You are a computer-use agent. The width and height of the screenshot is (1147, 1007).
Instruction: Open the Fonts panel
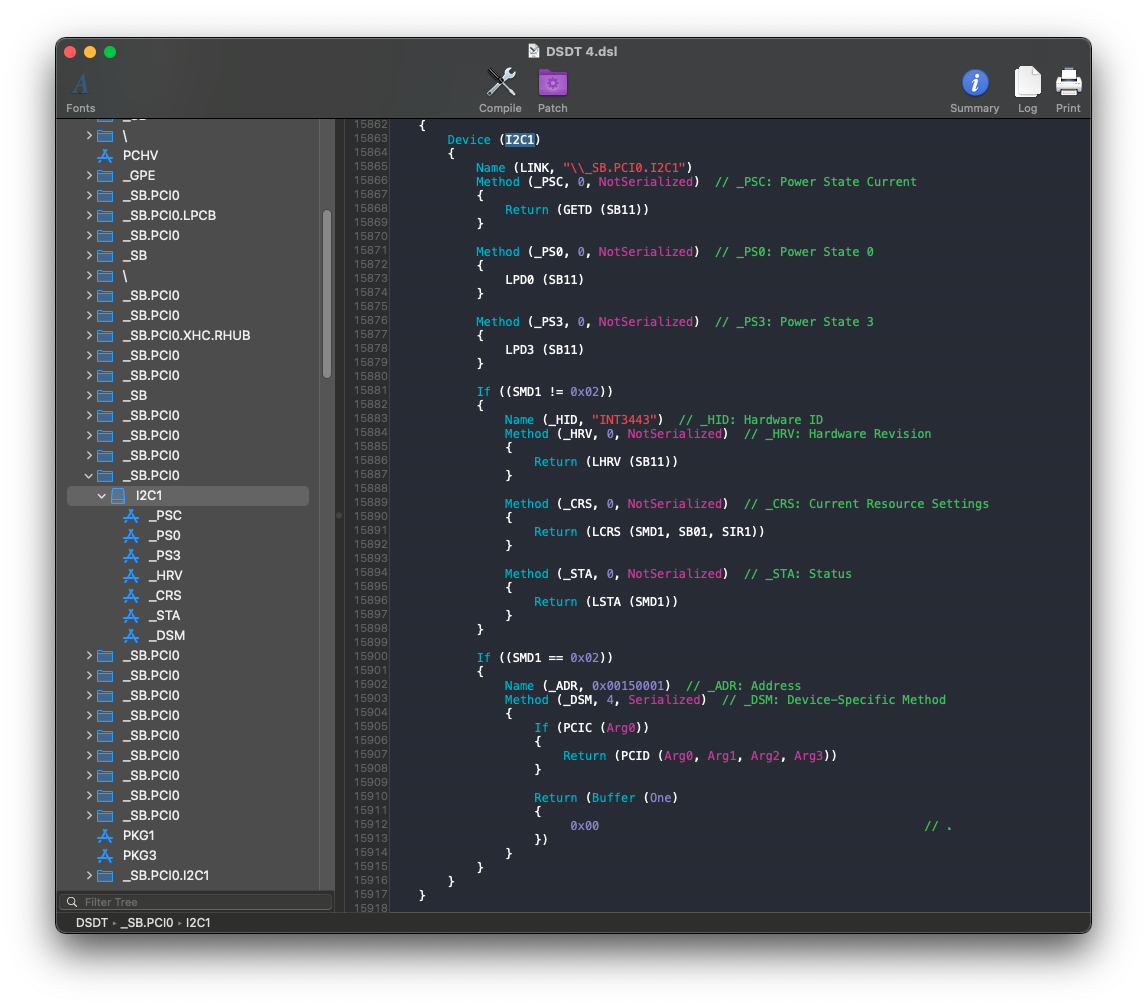coord(81,85)
